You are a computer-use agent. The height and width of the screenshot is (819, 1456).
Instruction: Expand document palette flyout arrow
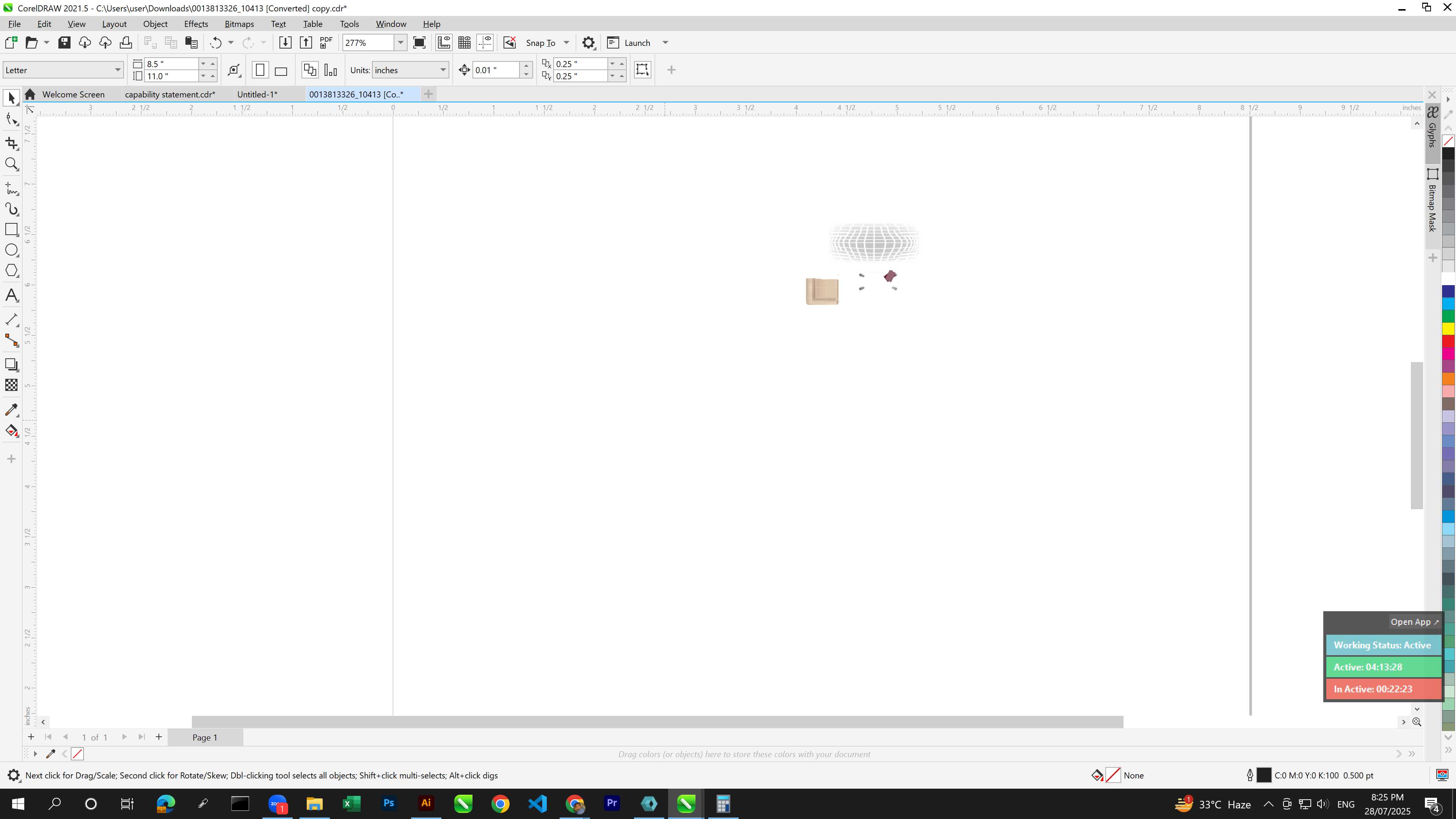point(35,753)
